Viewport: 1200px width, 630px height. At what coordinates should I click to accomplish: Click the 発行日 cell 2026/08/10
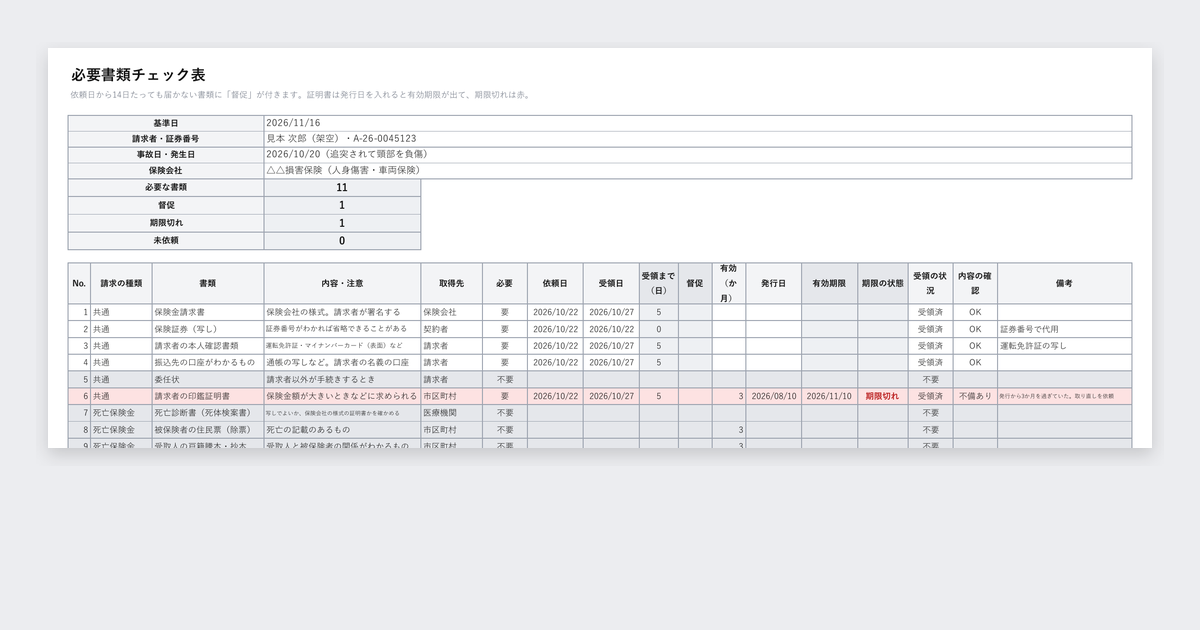tap(774, 396)
